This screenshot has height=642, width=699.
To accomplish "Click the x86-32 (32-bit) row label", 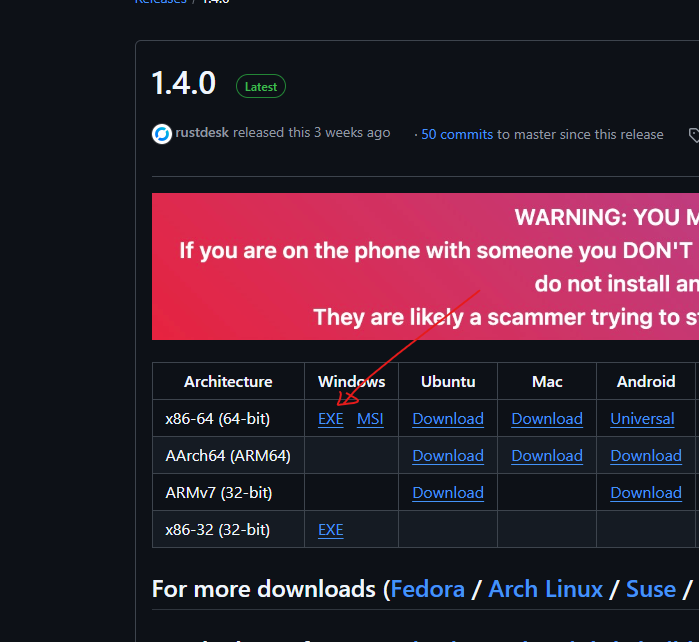I will pos(218,530).
